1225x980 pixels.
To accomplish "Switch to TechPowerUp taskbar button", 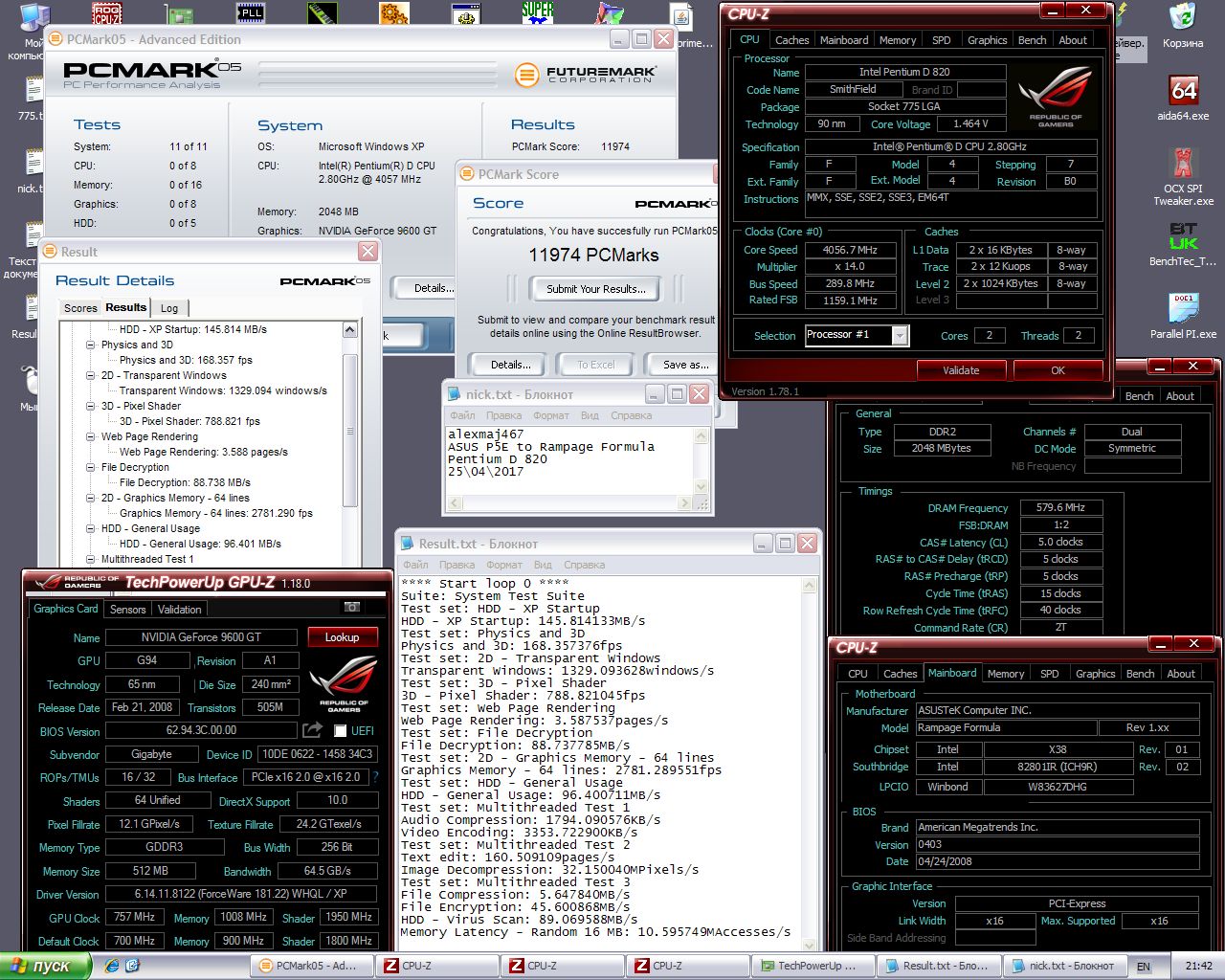I will tap(813, 966).
